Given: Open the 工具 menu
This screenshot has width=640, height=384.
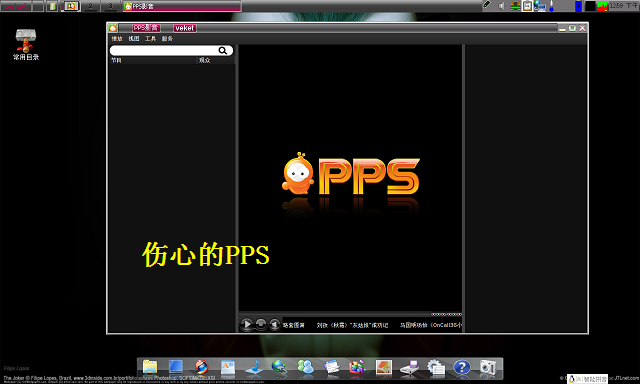Looking at the screenshot, I should pos(151,39).
